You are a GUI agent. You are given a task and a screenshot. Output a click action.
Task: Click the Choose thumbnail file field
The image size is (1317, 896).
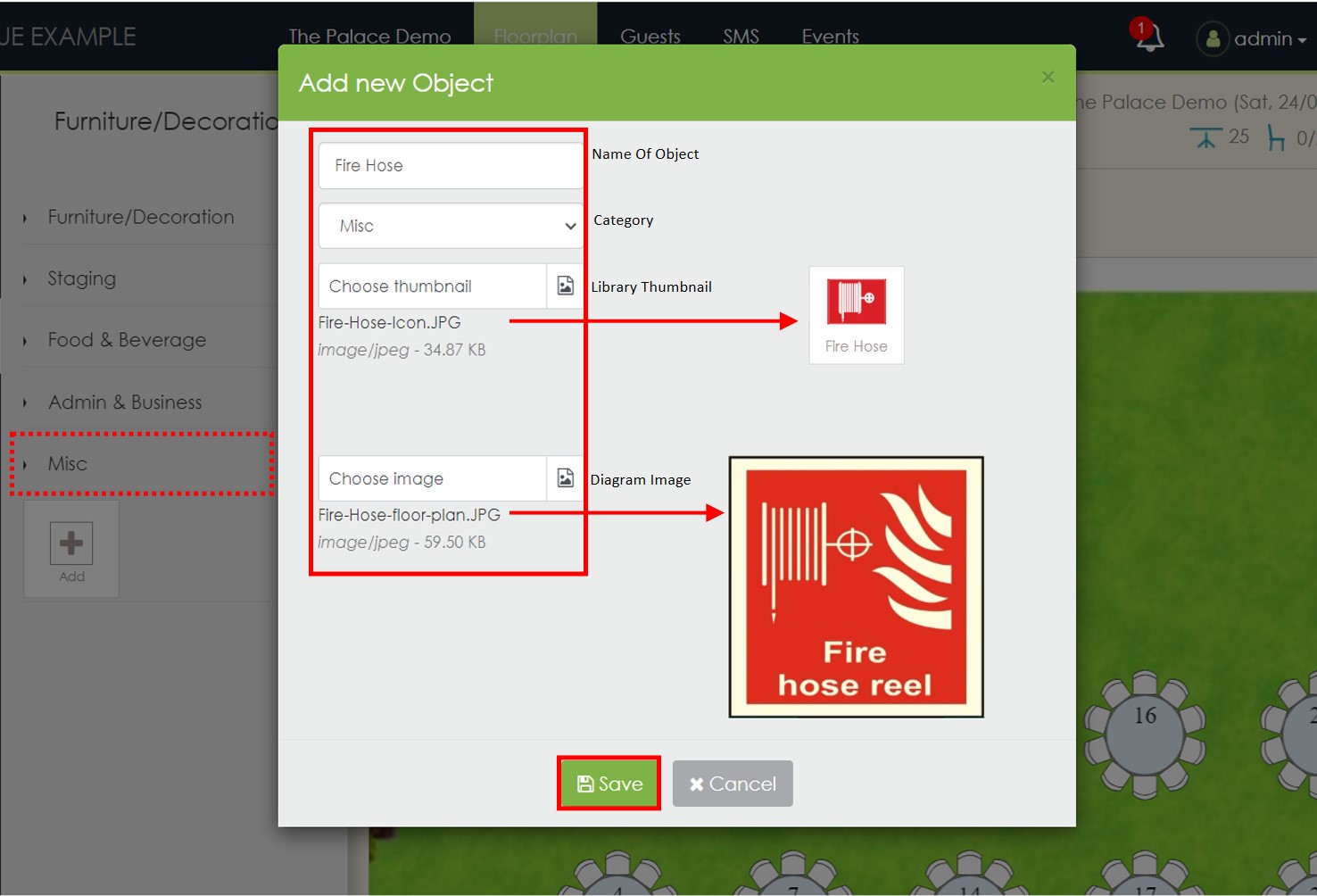point(433,286)
